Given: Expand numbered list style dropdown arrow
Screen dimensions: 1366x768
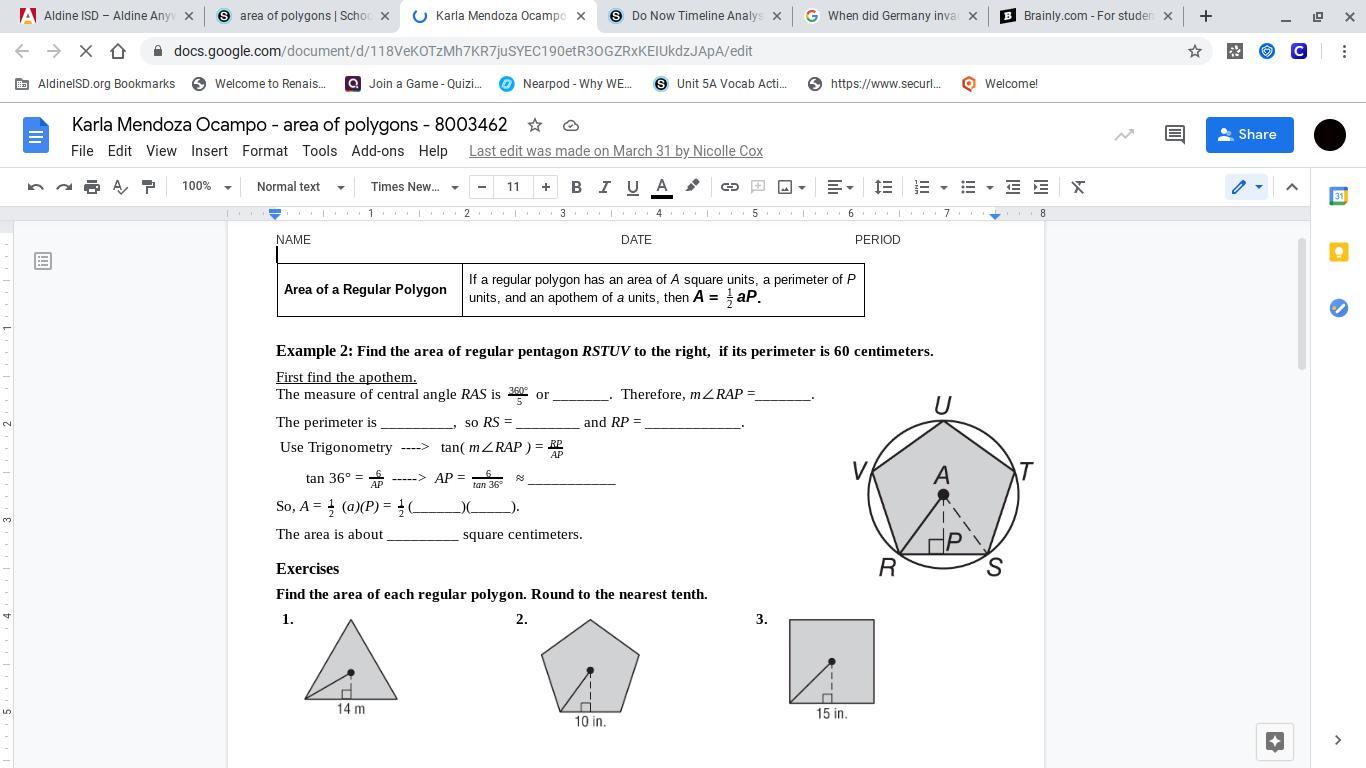Looking at the screenshot, I should pos(943,187).
